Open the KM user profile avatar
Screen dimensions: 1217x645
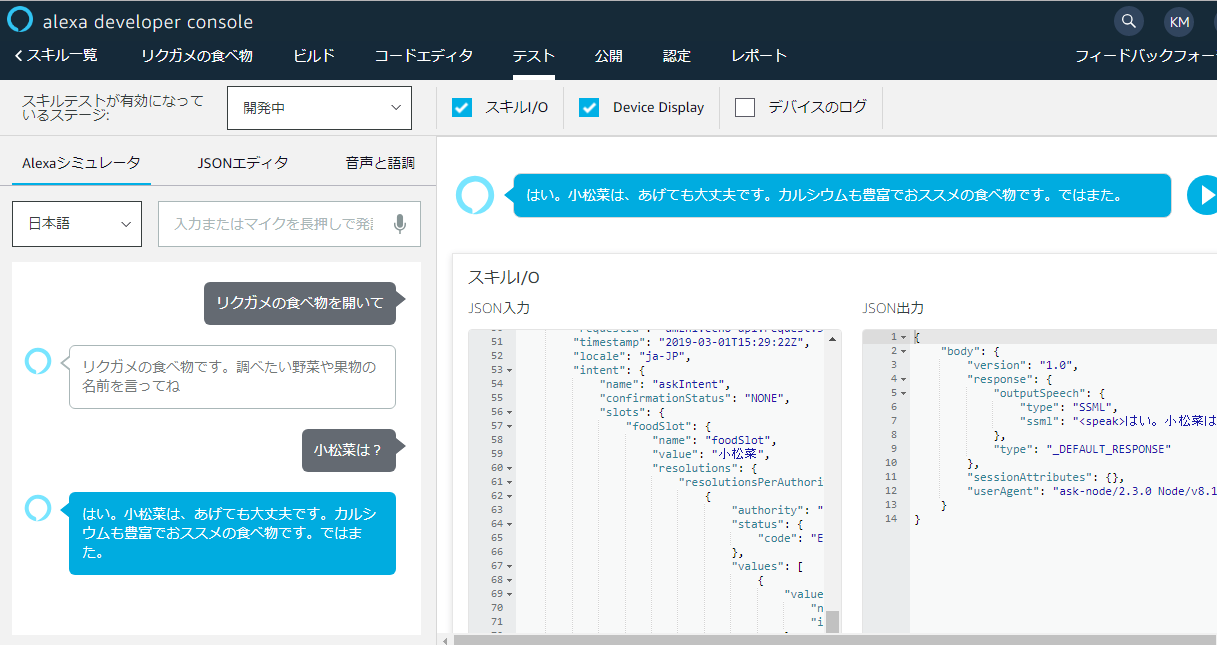pyautogui.click(x=1178, y=21)
